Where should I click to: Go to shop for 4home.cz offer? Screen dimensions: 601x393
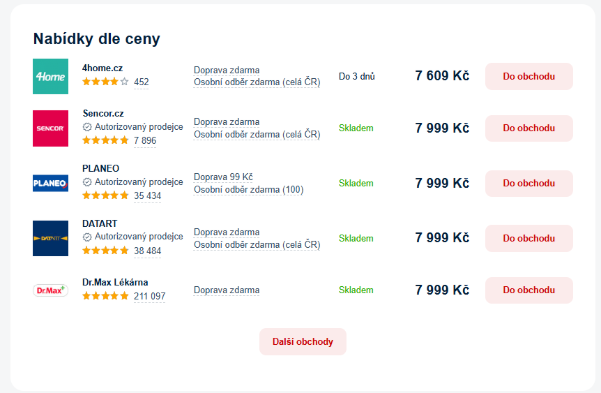[x=529, y=76]
